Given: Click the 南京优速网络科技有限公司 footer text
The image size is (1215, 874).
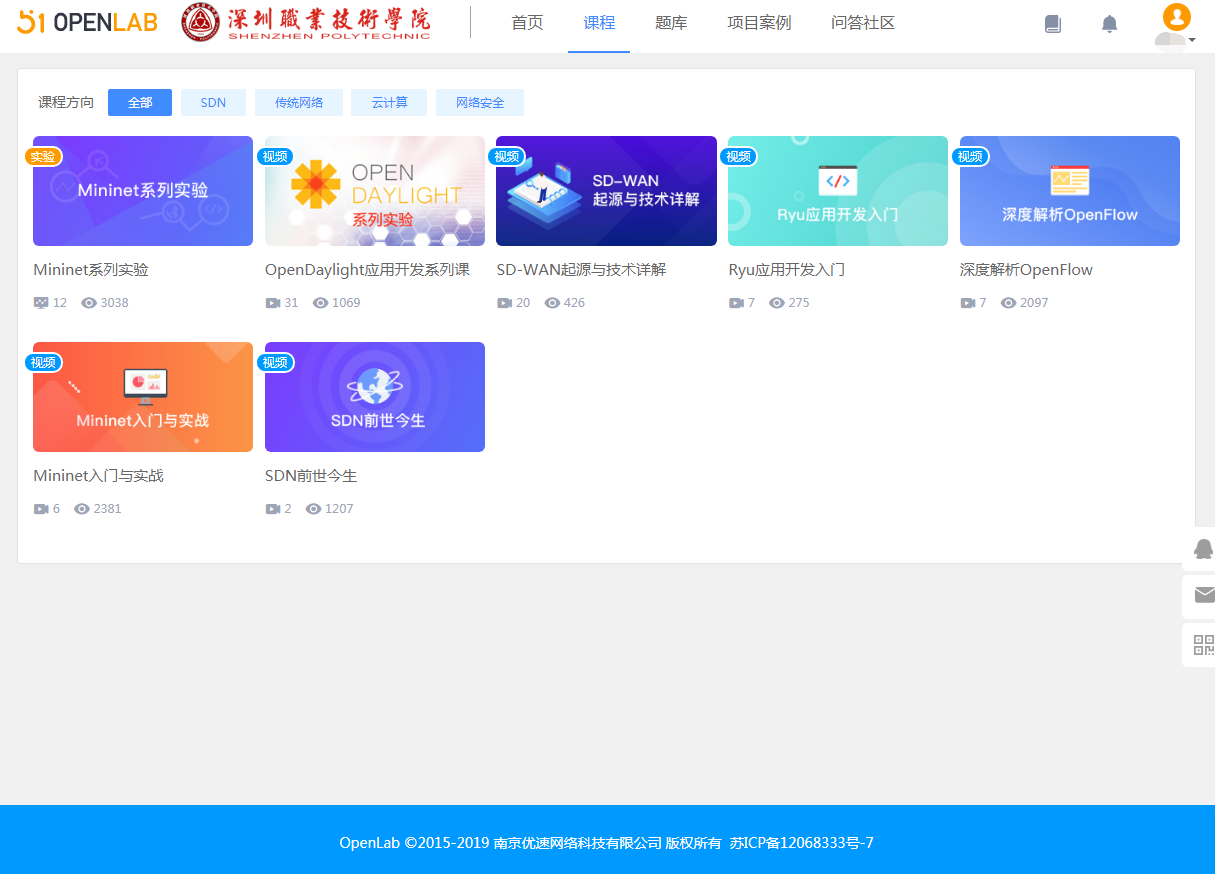Looking at the screenshot, I should pyautogui.click(x=578, y=843).
